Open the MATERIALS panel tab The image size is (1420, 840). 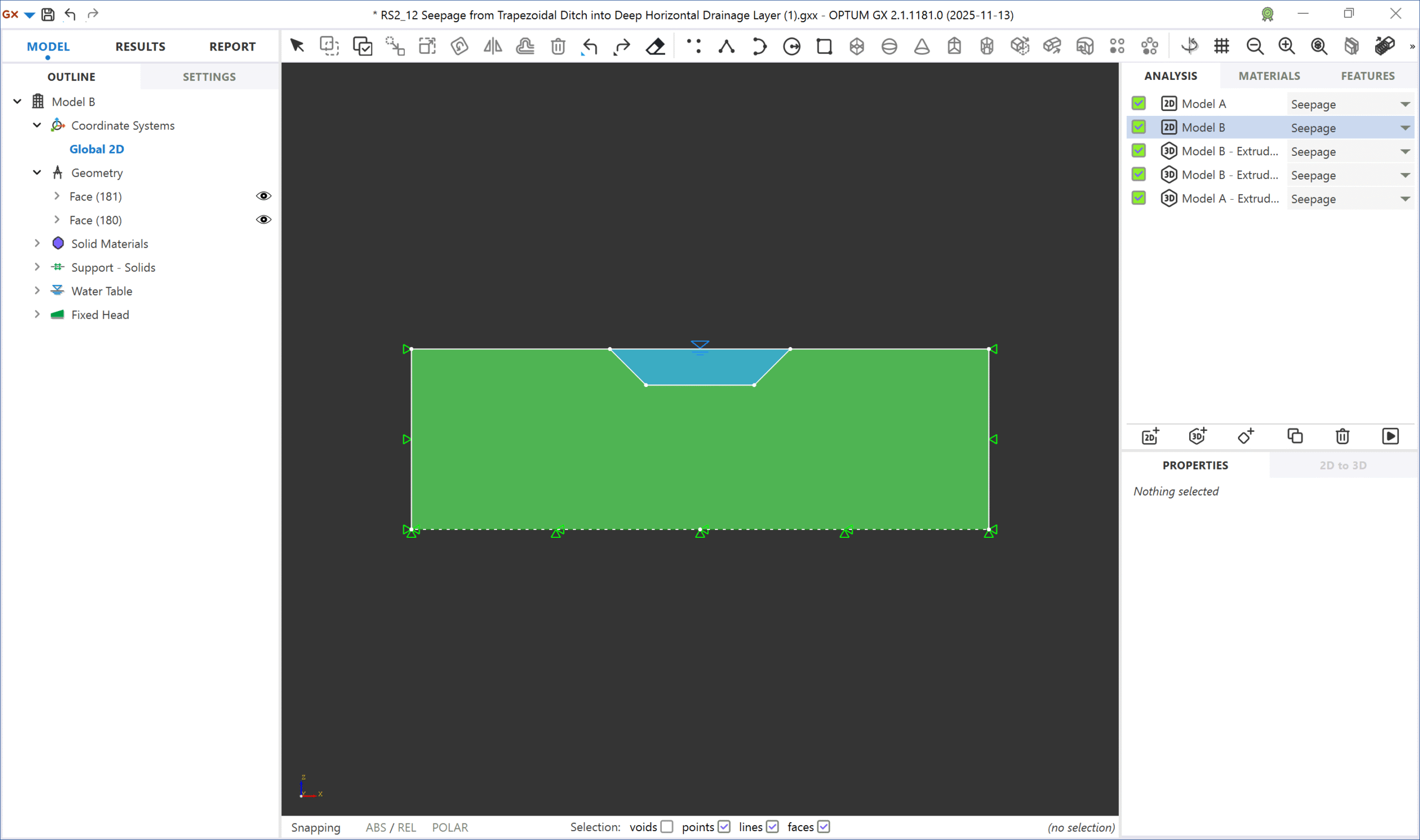pyautogui.click(x=1269, y=76)
